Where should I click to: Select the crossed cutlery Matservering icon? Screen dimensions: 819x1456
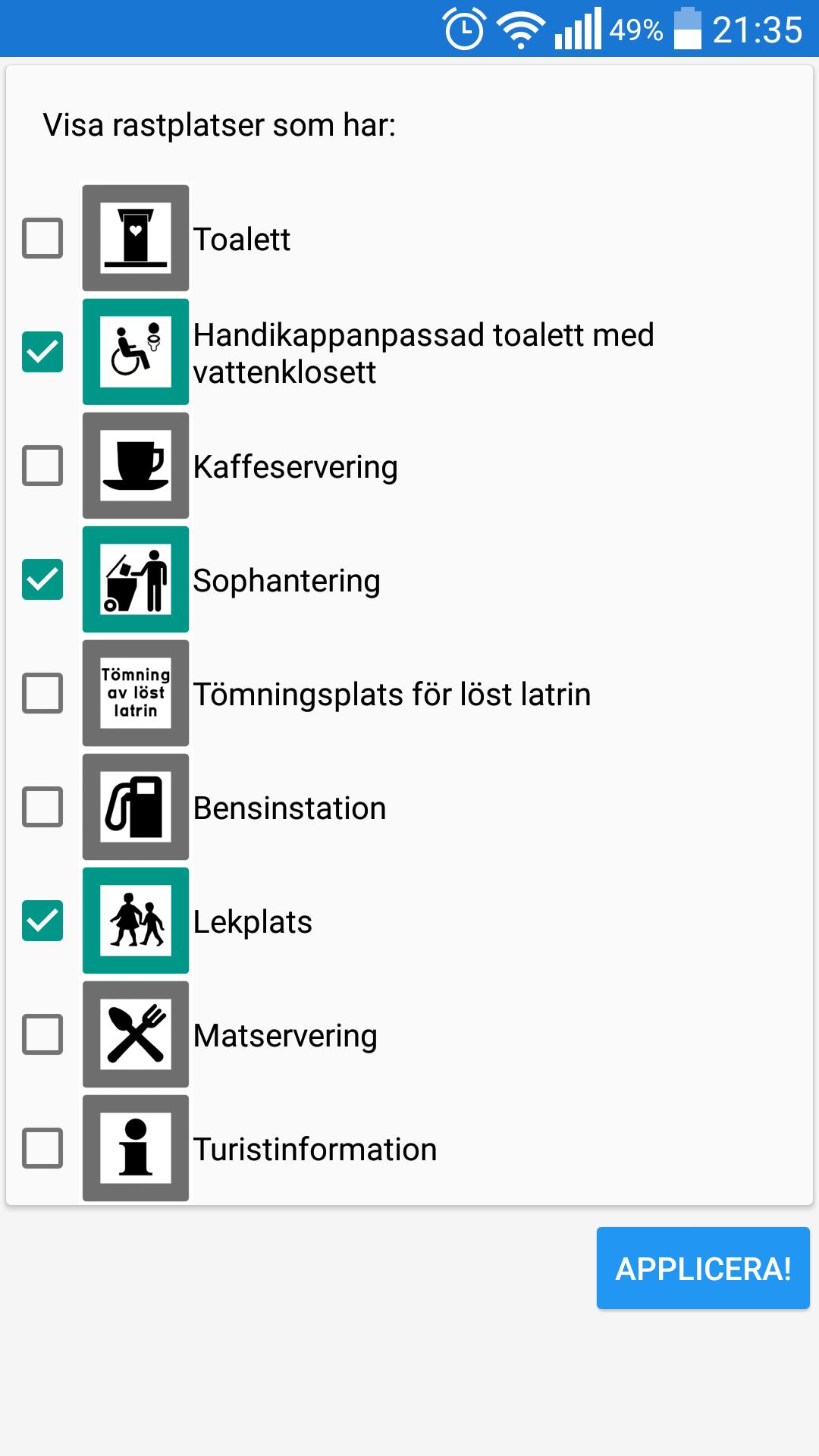click(136, 1034)
